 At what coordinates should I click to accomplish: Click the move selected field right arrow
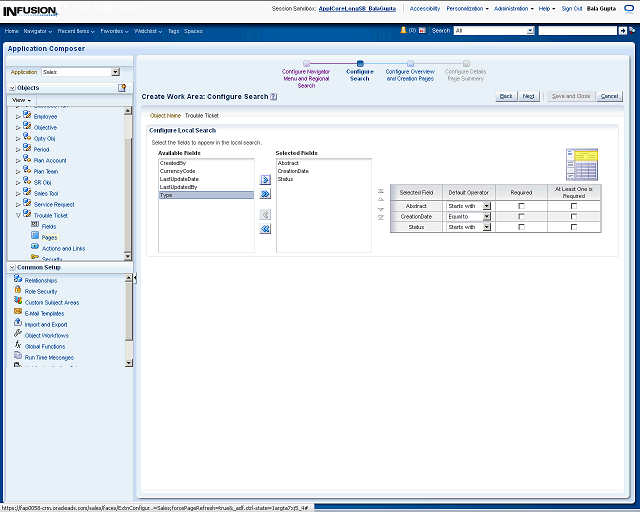[x=265, y=179]
